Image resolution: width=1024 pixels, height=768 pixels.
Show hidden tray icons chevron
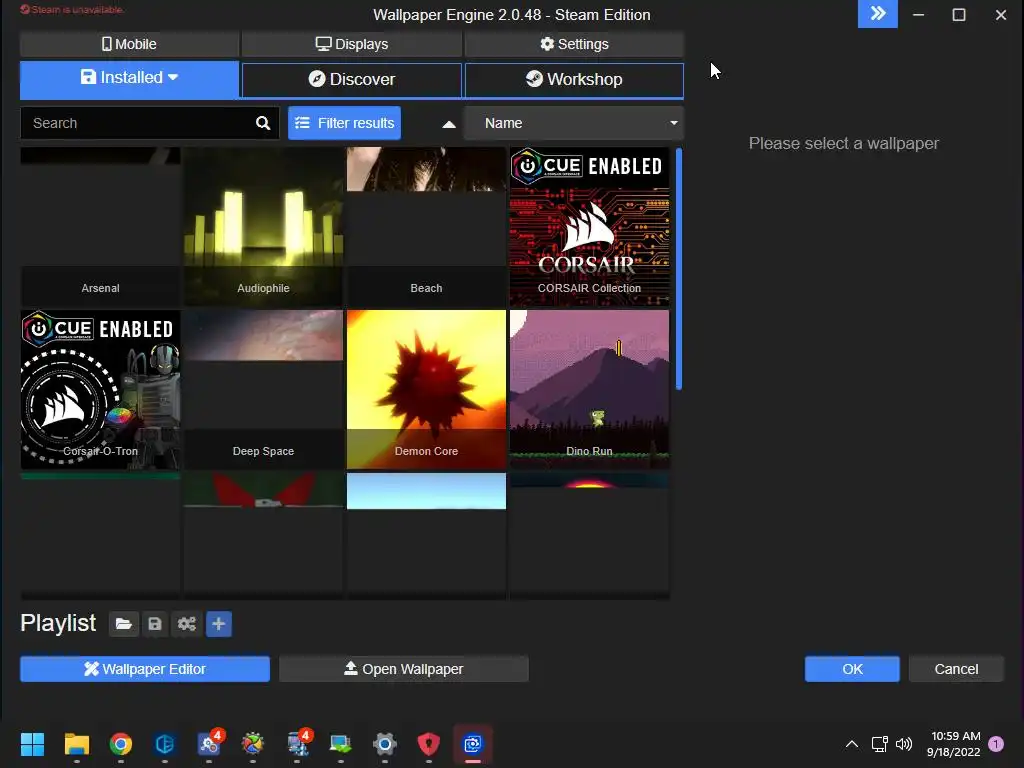tap(852, 743)
